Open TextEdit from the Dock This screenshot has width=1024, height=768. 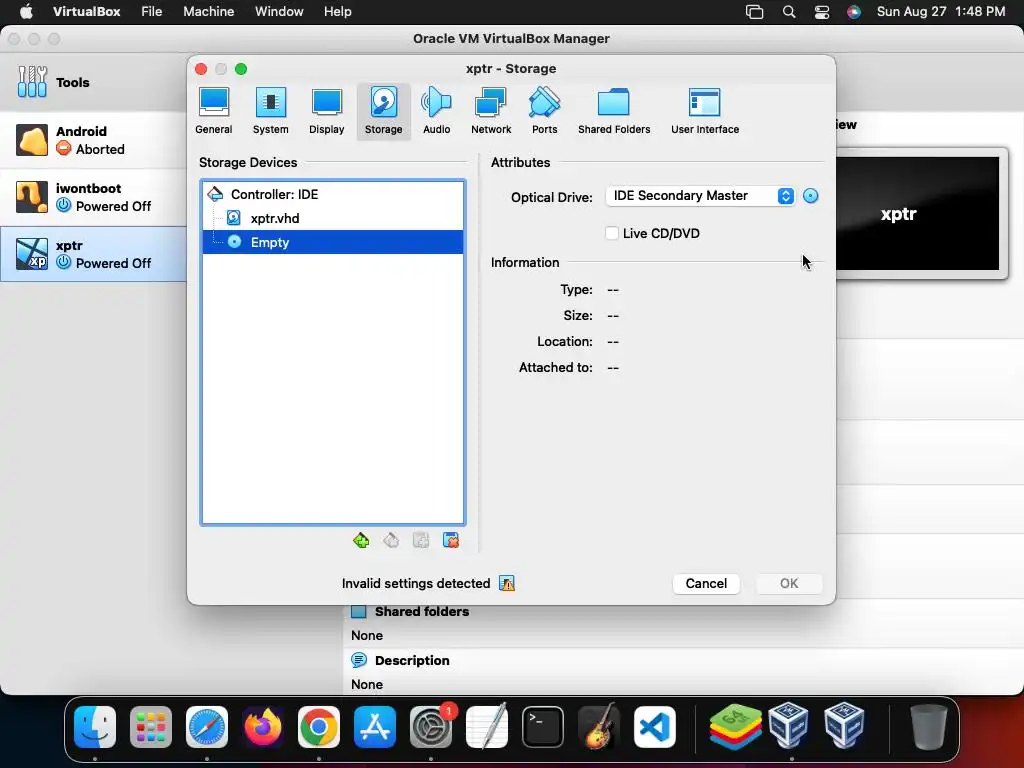click(487, 727)
